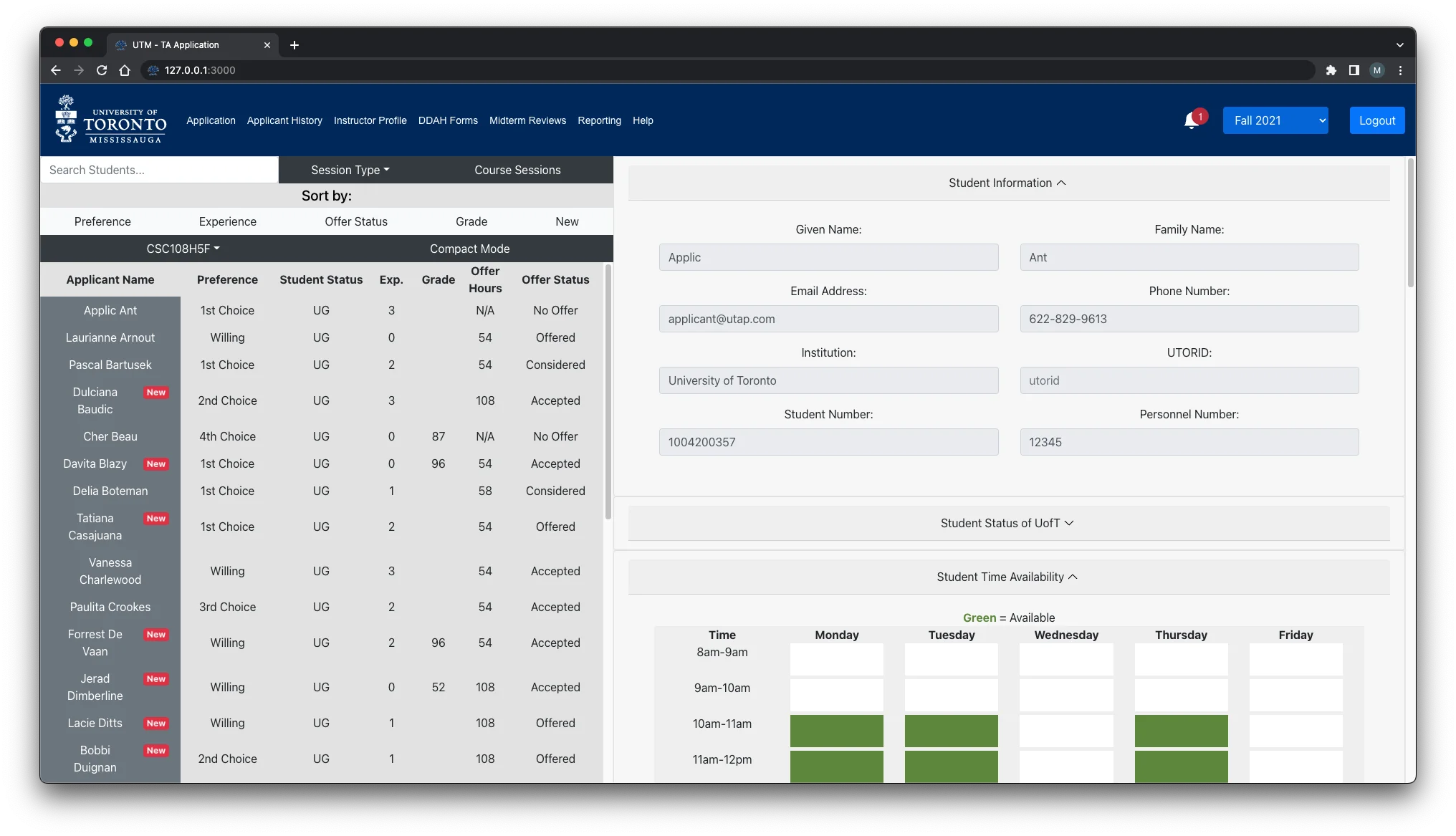The image size is (1456, 836).
Task: Open the Fall 2021 semester dropdown
Action: (1275, 120)
